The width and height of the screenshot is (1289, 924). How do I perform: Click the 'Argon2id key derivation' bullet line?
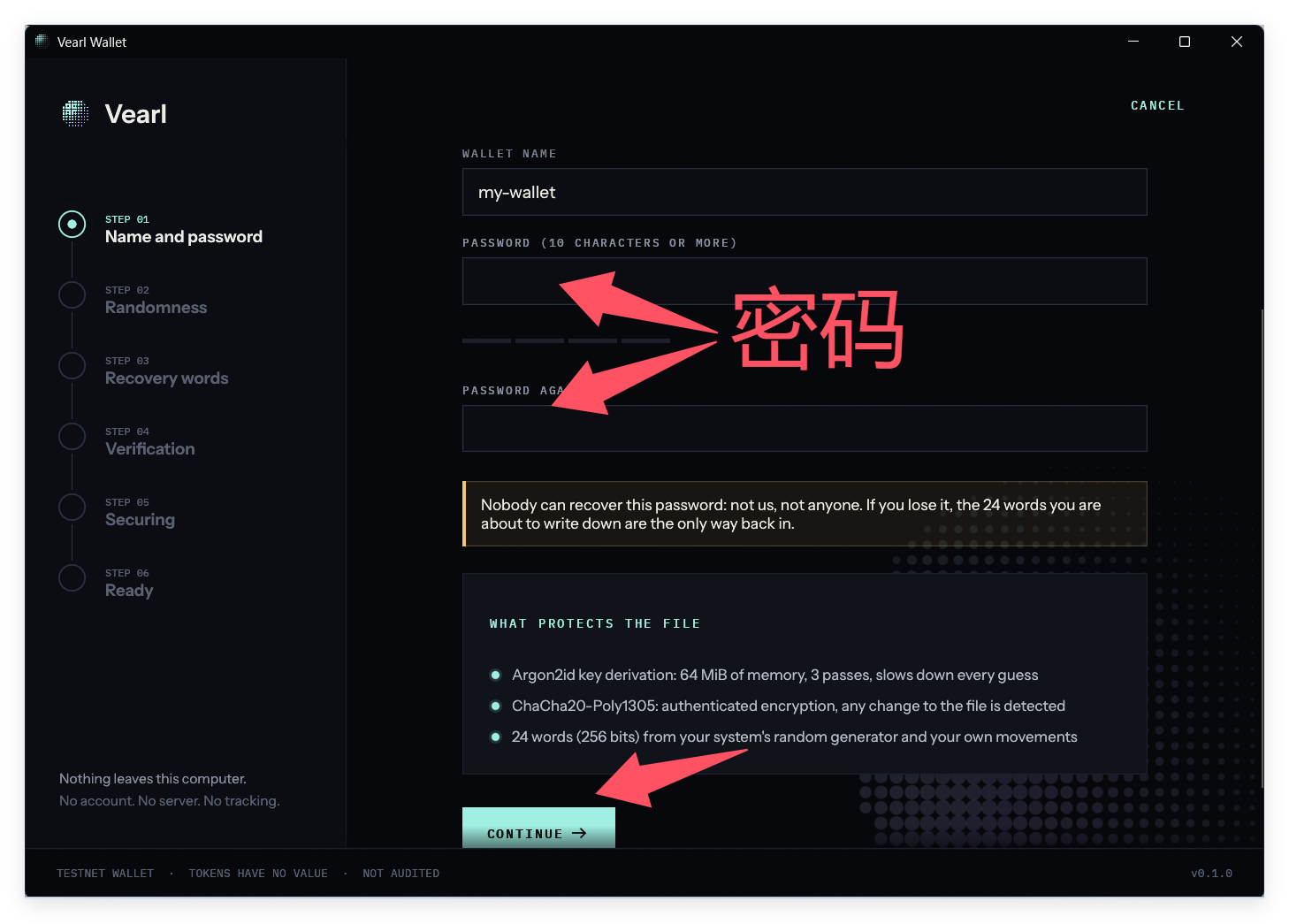775,676
